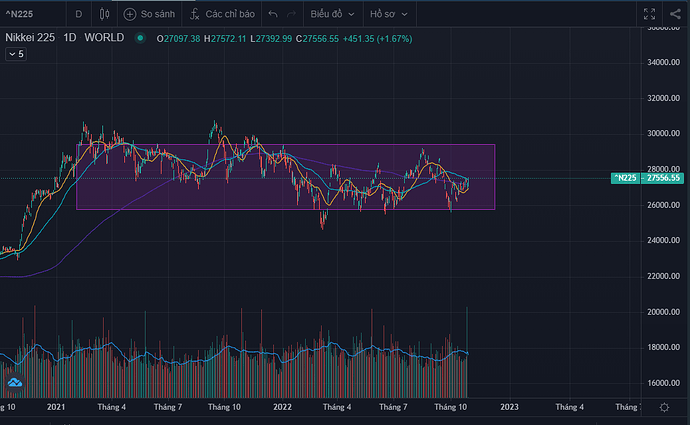Click the redo arrow icon
Screen dimensions: 690x425
pos(291,15)
